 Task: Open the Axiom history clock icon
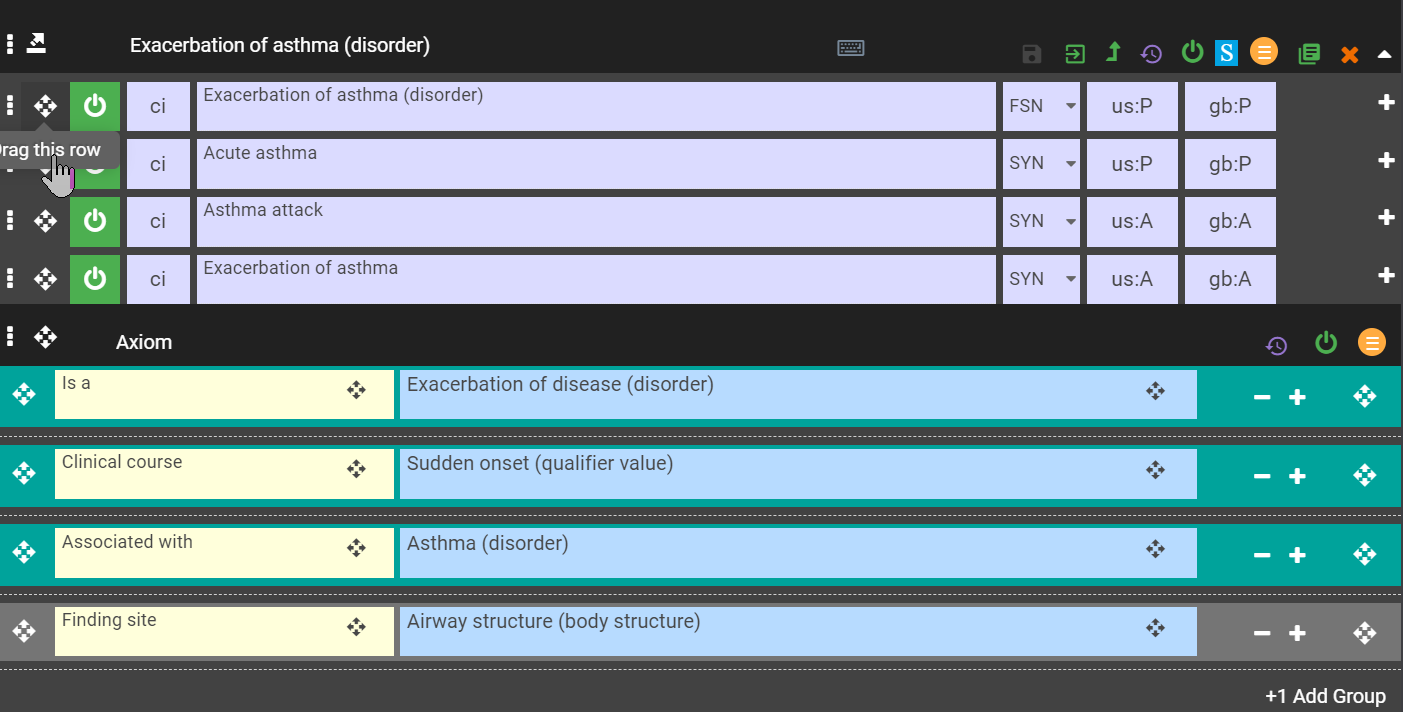1276,345
